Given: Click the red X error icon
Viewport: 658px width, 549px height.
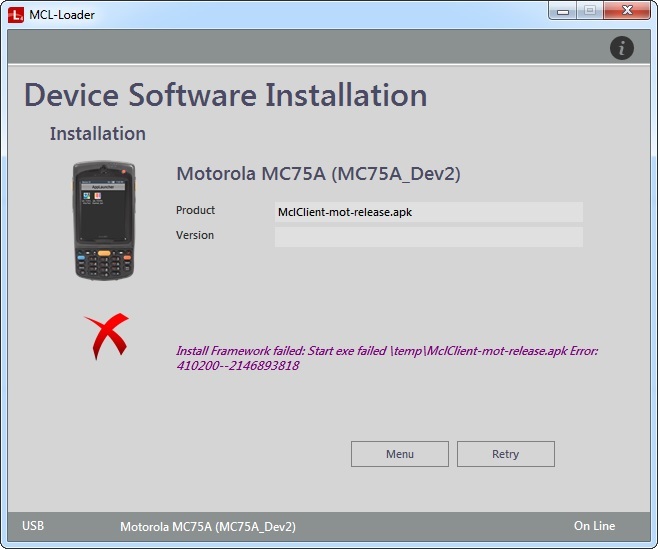Looking at the screenshot, I should (107, 336).
